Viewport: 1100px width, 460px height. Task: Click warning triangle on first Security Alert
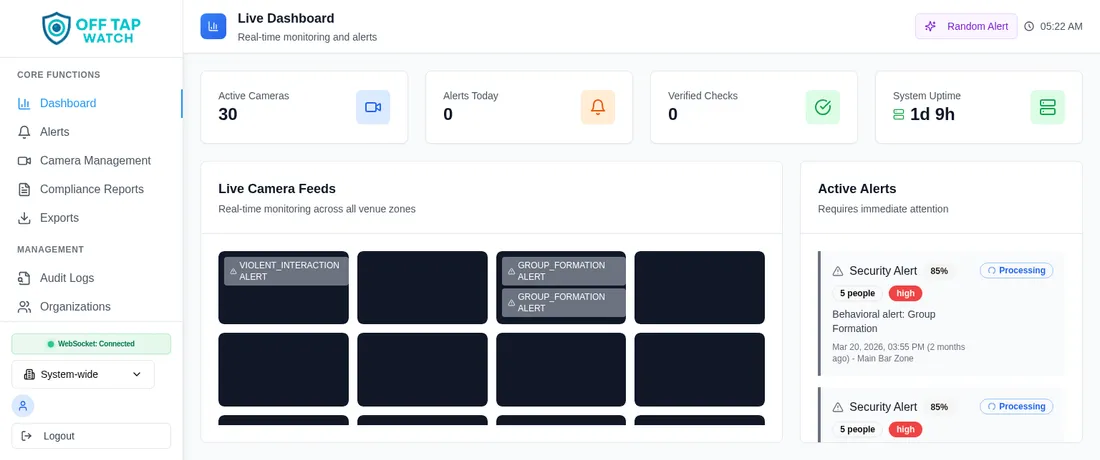pos(838,271)
